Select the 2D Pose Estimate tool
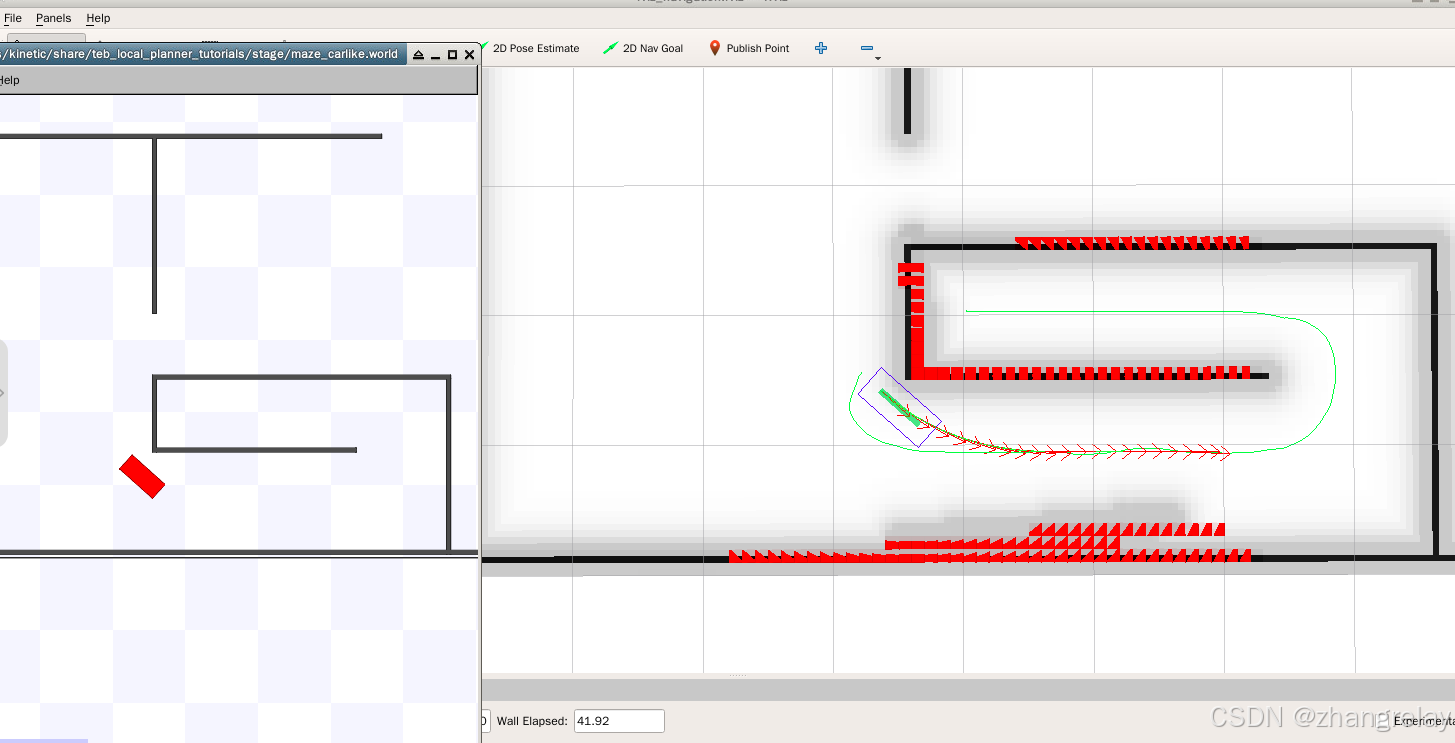 tap(530, 48)
